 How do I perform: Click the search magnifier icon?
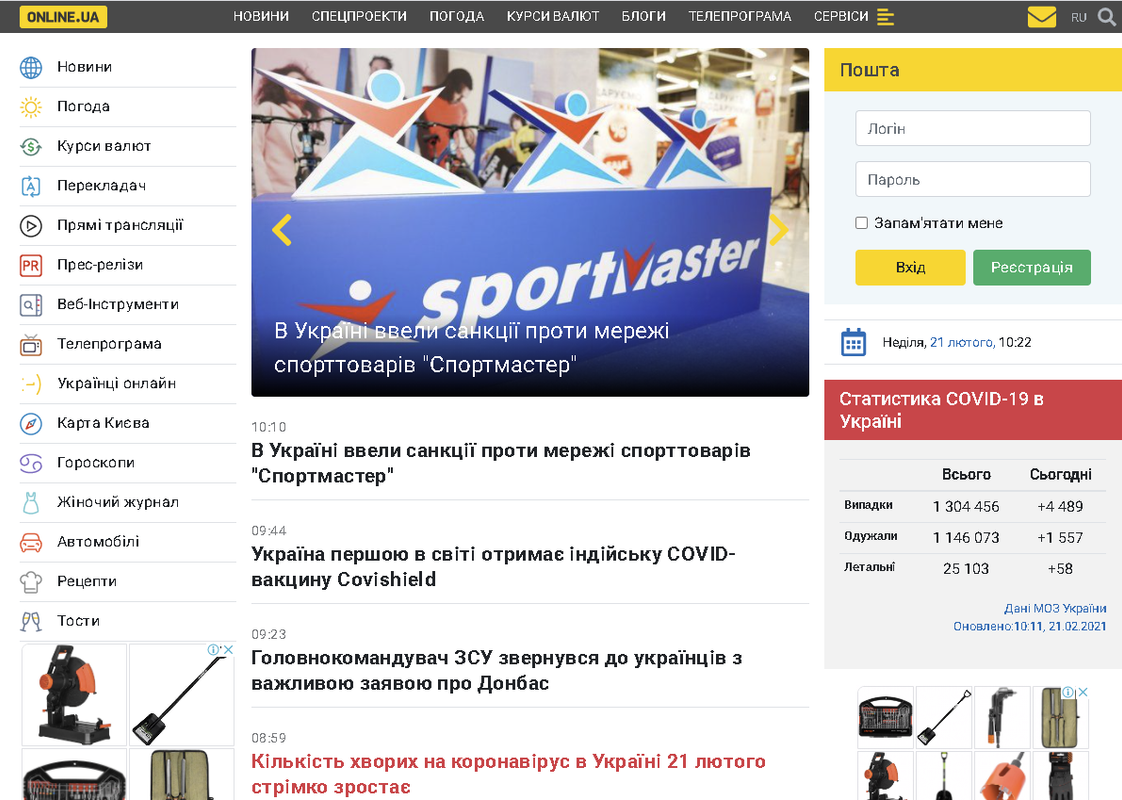(x=1106, y=16)
